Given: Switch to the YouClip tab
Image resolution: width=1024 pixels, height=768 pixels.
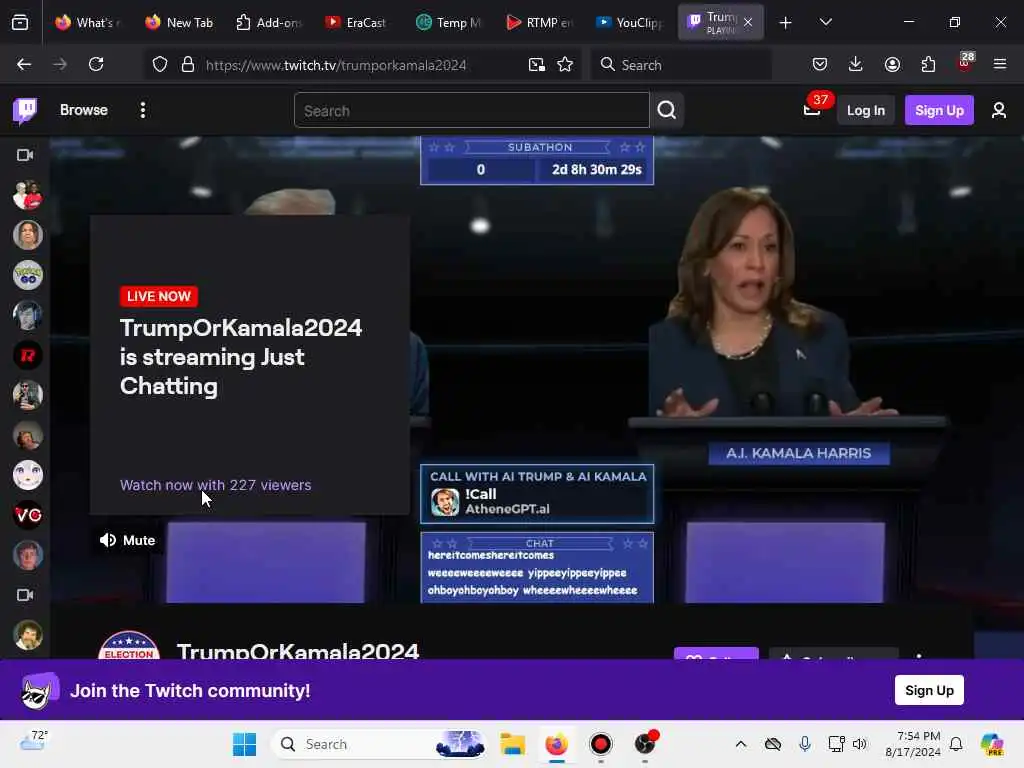Looking at the screenshot, I should coord(630,23).
